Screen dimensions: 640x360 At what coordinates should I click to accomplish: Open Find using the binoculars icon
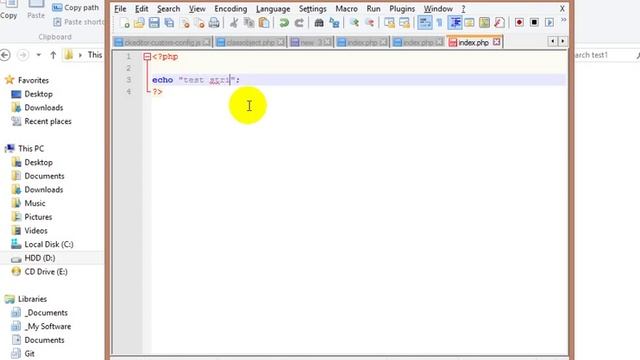pyautogui.click(x=319, y=23)
